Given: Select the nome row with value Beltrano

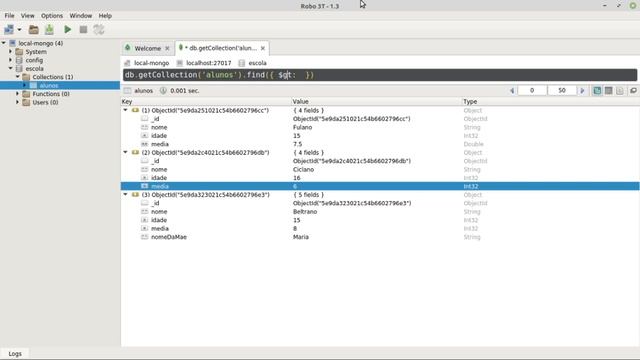Looking at the screenshot, I should (x=380, y=211).
